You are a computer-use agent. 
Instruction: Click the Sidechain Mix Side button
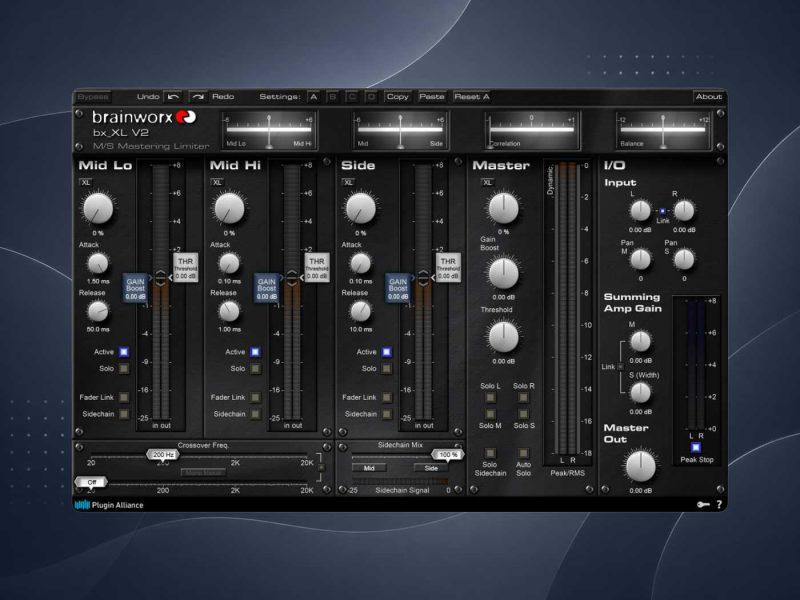pyautogui.click(x=431, y=468)
